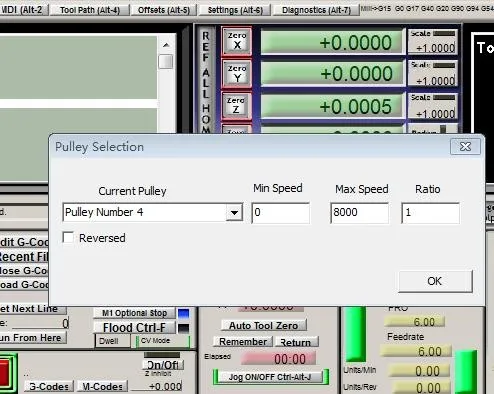The width and height of the screenshot is (494, 394).
Task: Click the Return button
Action: coord(296,342)
